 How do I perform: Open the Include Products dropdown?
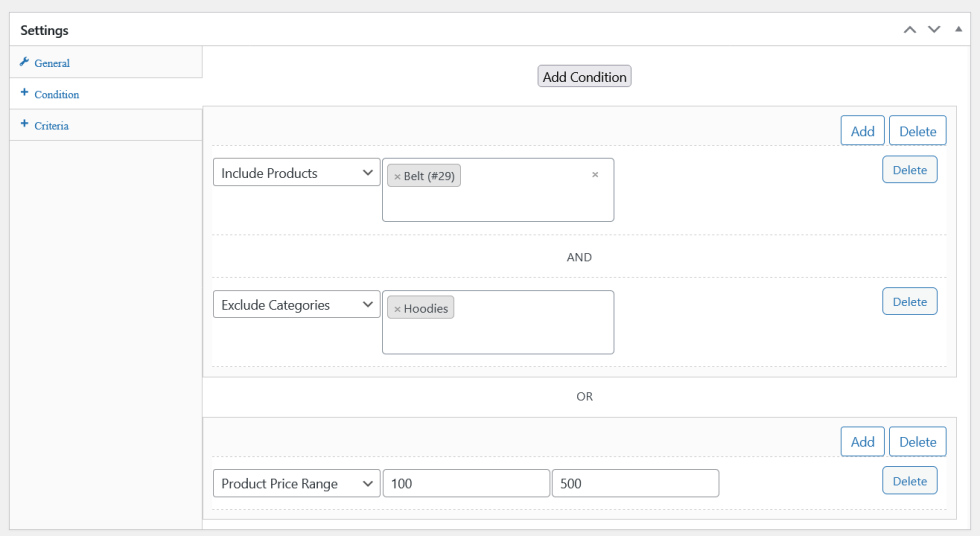296,173
